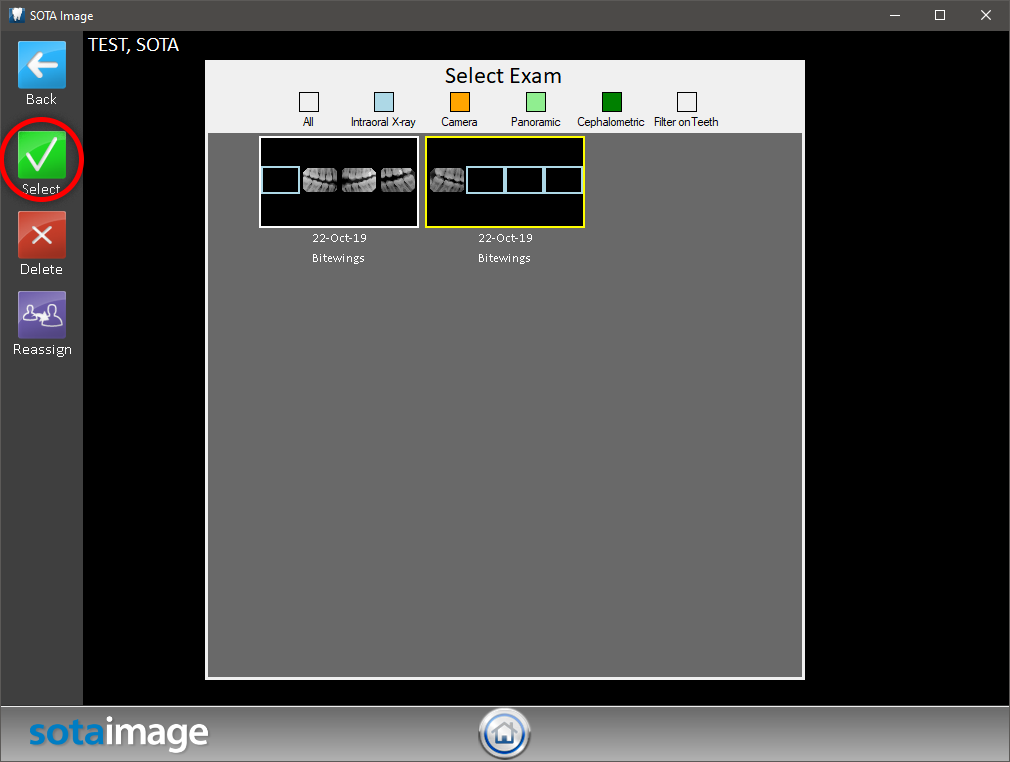Toggle the All exam filter box
The image size is (1010, 762).
click(308, 102)
